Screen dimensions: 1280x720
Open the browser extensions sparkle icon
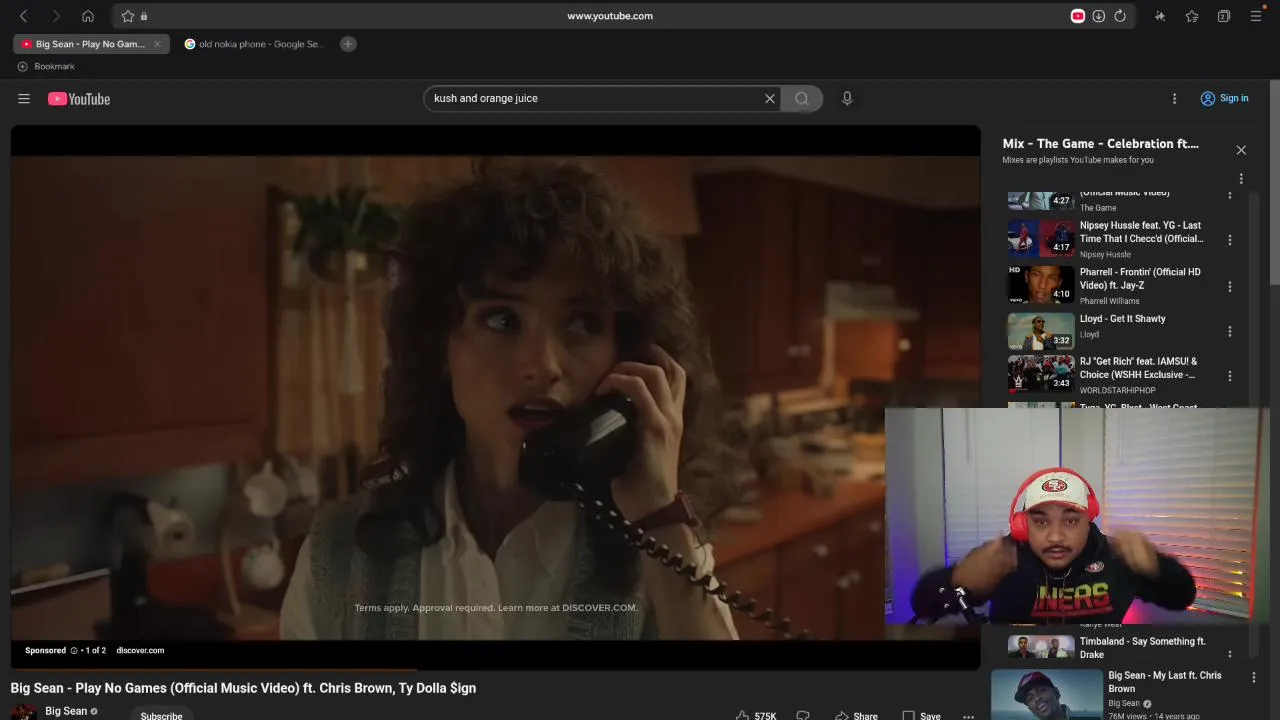click(1160, 16)
